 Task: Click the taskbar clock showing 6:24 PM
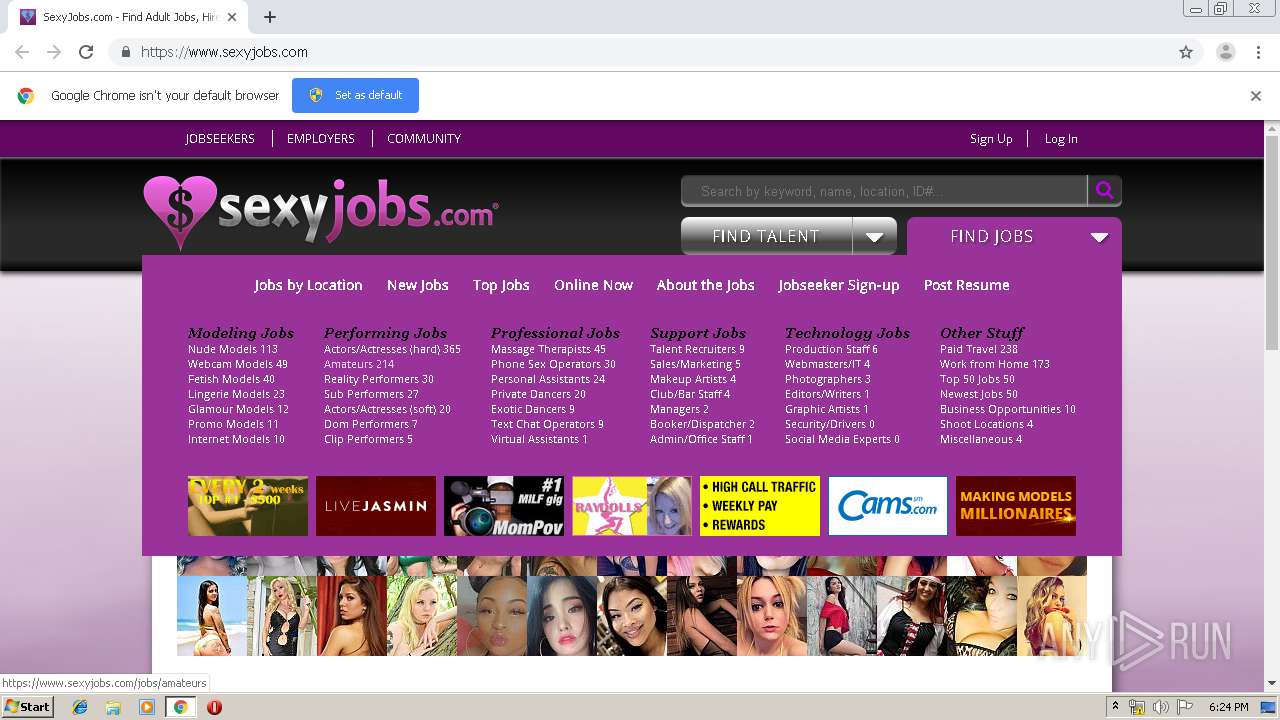[1228, 707]
